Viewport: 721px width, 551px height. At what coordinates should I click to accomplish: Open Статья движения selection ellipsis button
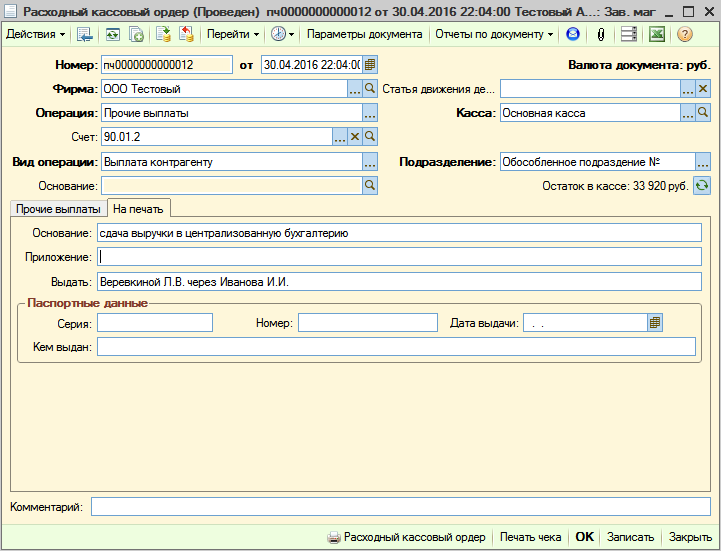point(687,89)
